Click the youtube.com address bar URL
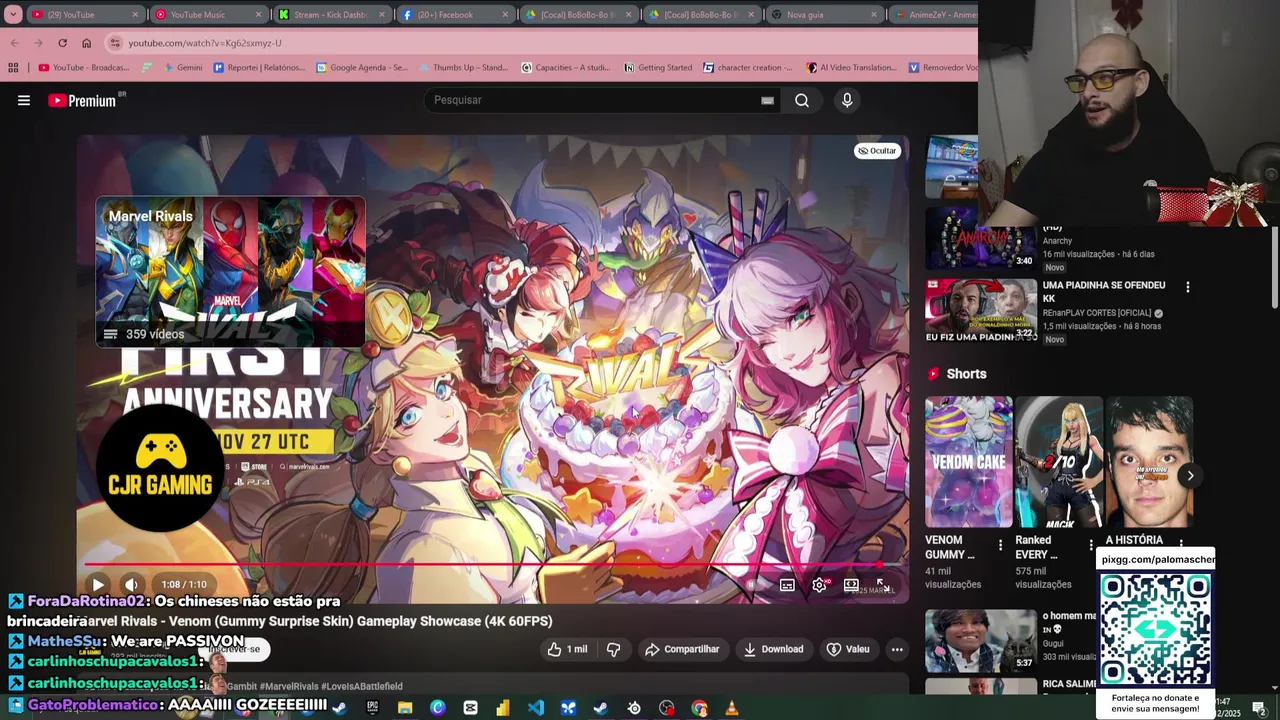1280x720 pixels. tap(205, 43)
